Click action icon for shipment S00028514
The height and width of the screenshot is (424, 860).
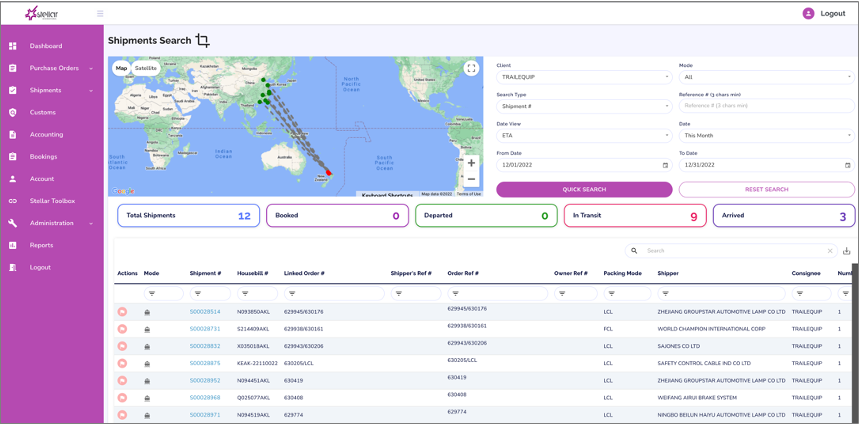pyautogui.click(x=122, y=312)
